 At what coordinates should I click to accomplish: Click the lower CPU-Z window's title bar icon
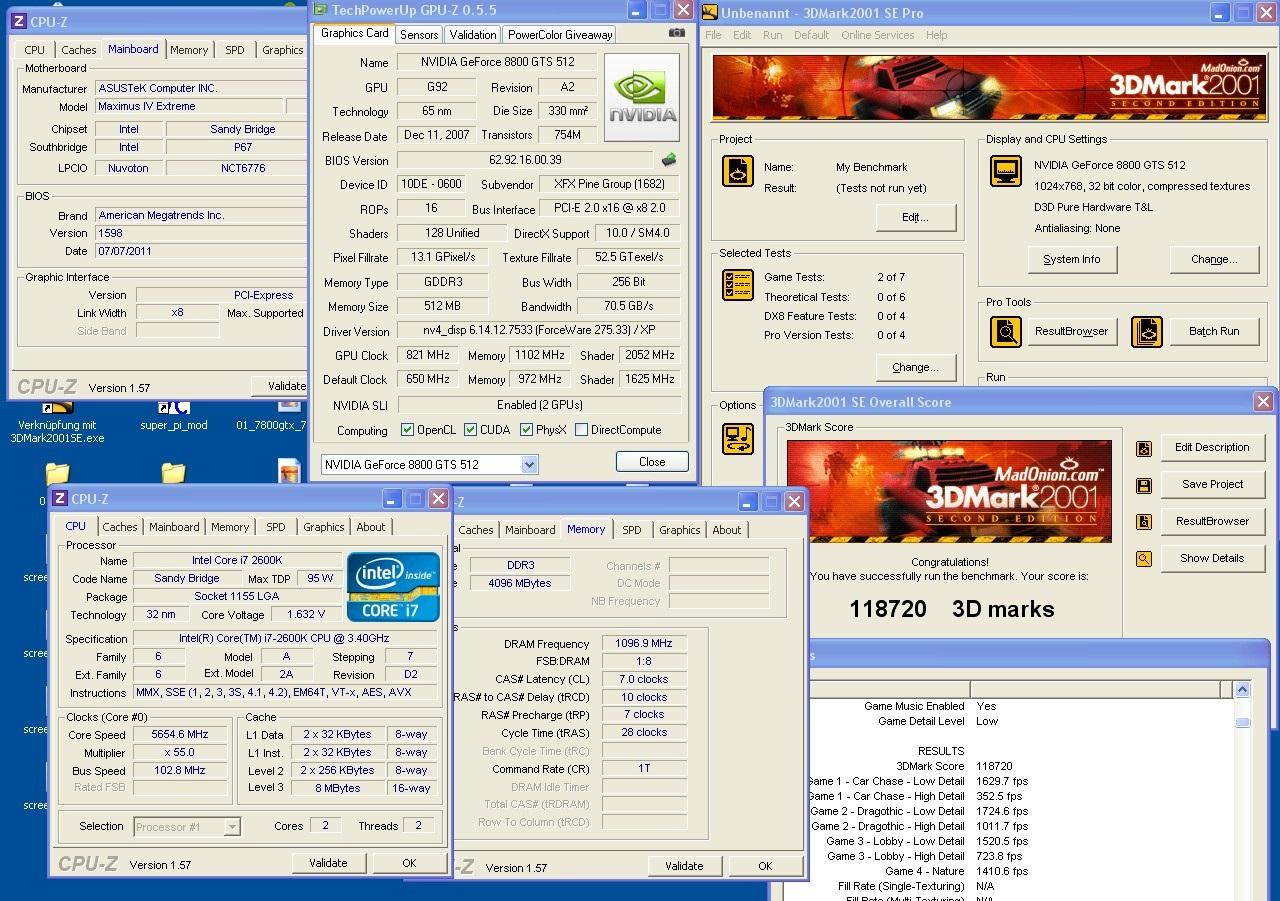[x=59, y=499]
